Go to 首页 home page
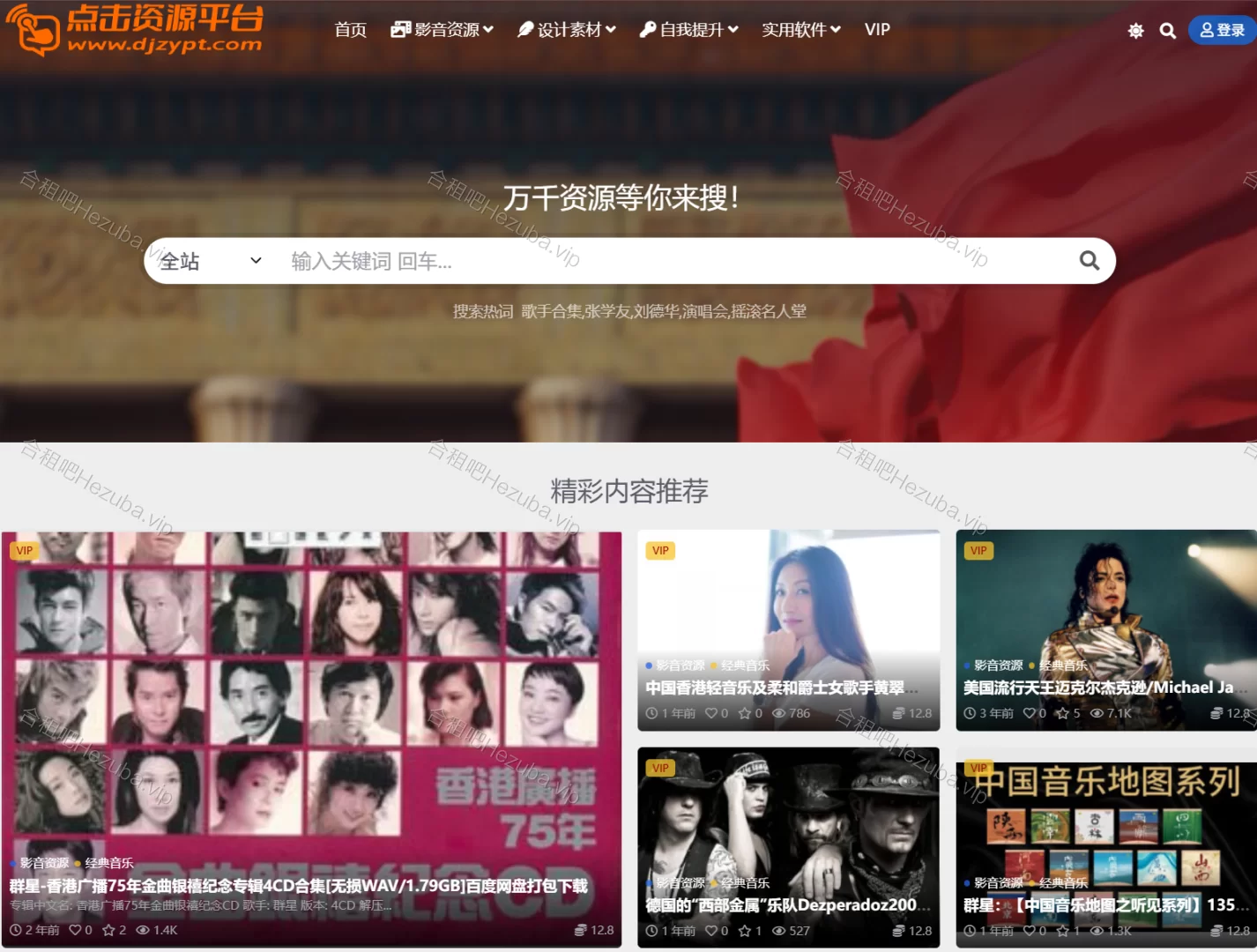 [x=350, y=30]
